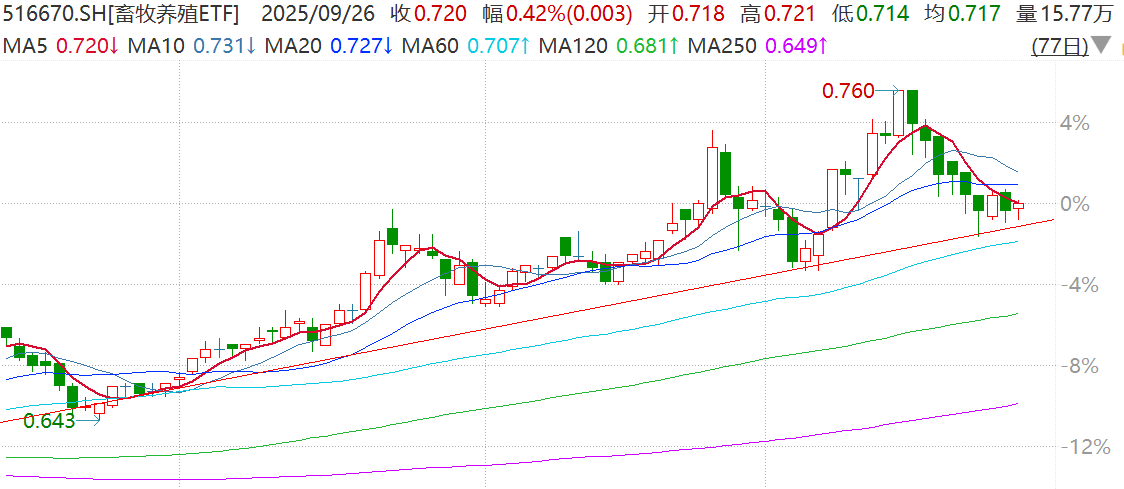Click the -12% label on the y-axis

pos(1084,447)
